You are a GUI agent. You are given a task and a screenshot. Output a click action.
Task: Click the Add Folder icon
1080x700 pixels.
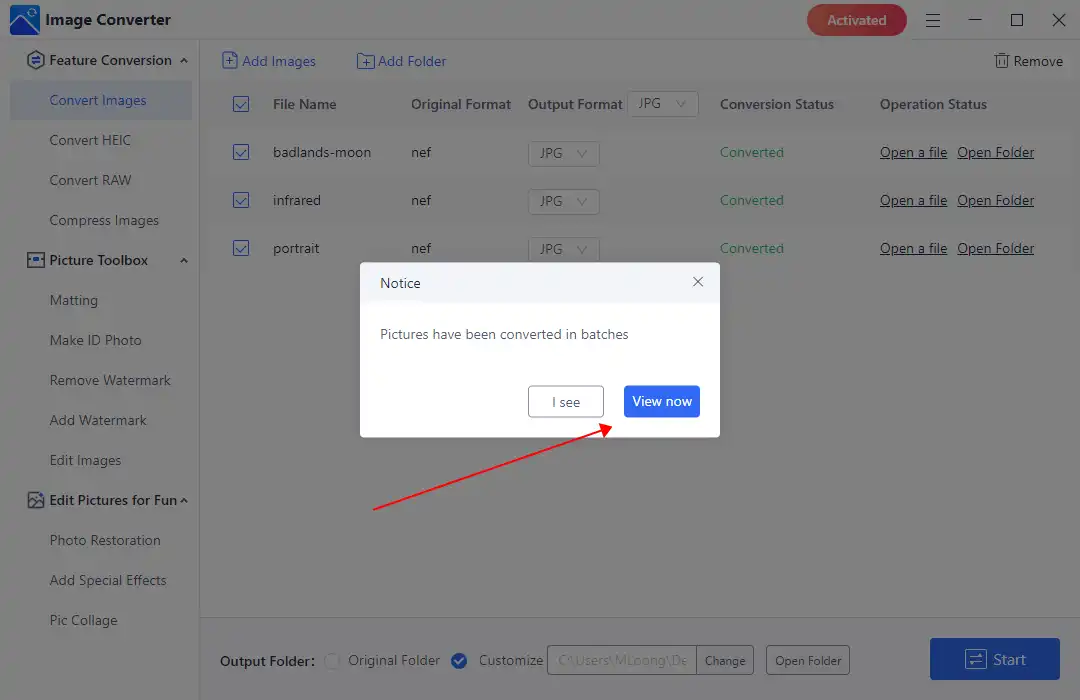(365, 61)
